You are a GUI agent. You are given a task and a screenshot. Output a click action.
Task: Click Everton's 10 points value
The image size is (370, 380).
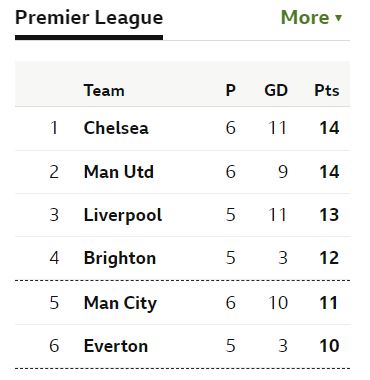[329, 346]
